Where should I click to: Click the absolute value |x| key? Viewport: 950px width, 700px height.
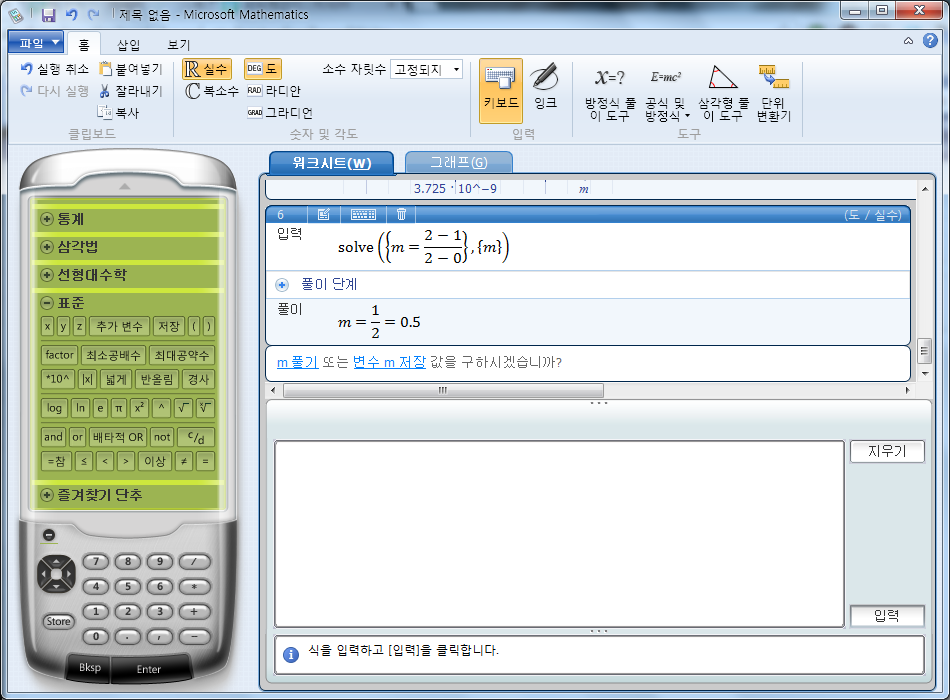[87, 379]
